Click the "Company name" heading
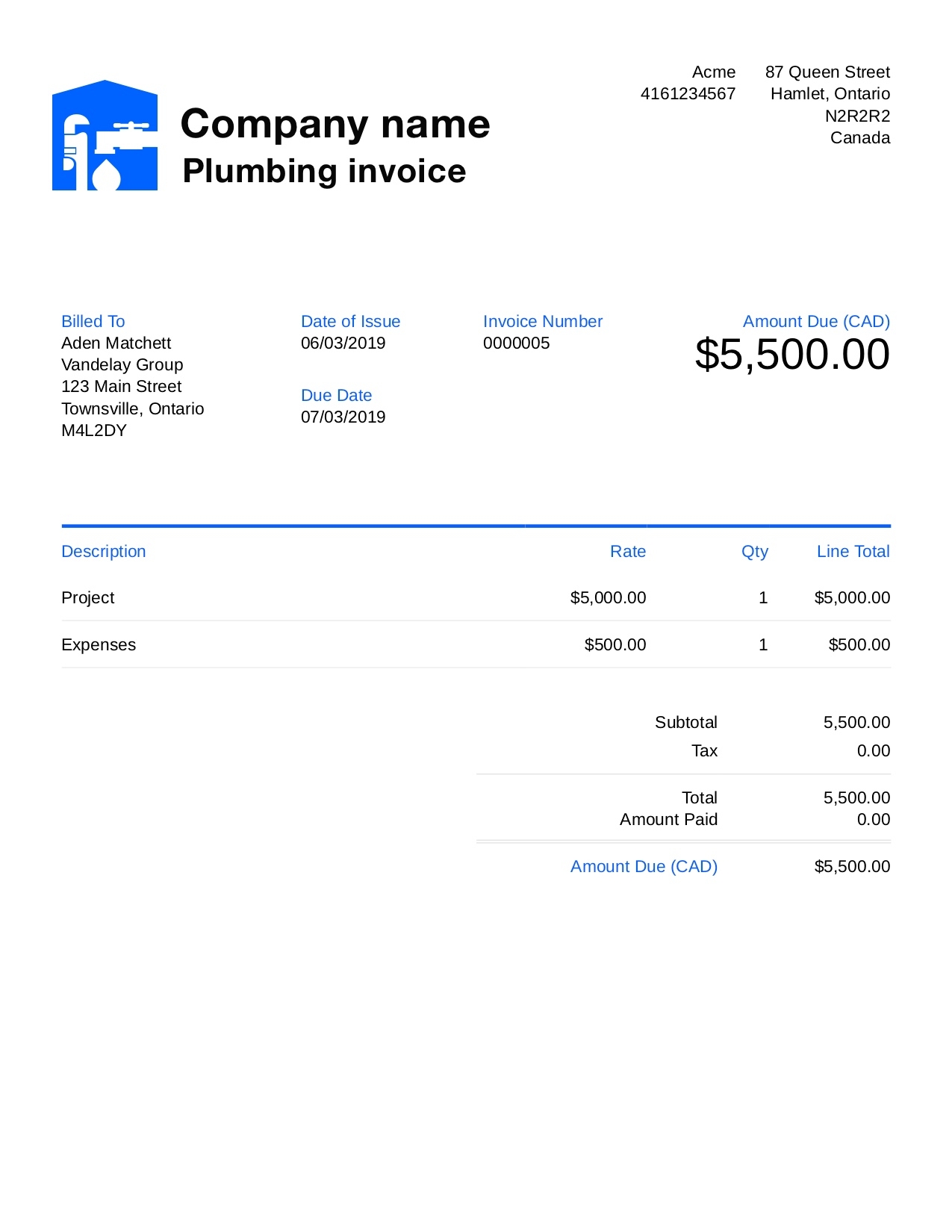This screenshot has height=1232, width=952. tap(335, 124)
